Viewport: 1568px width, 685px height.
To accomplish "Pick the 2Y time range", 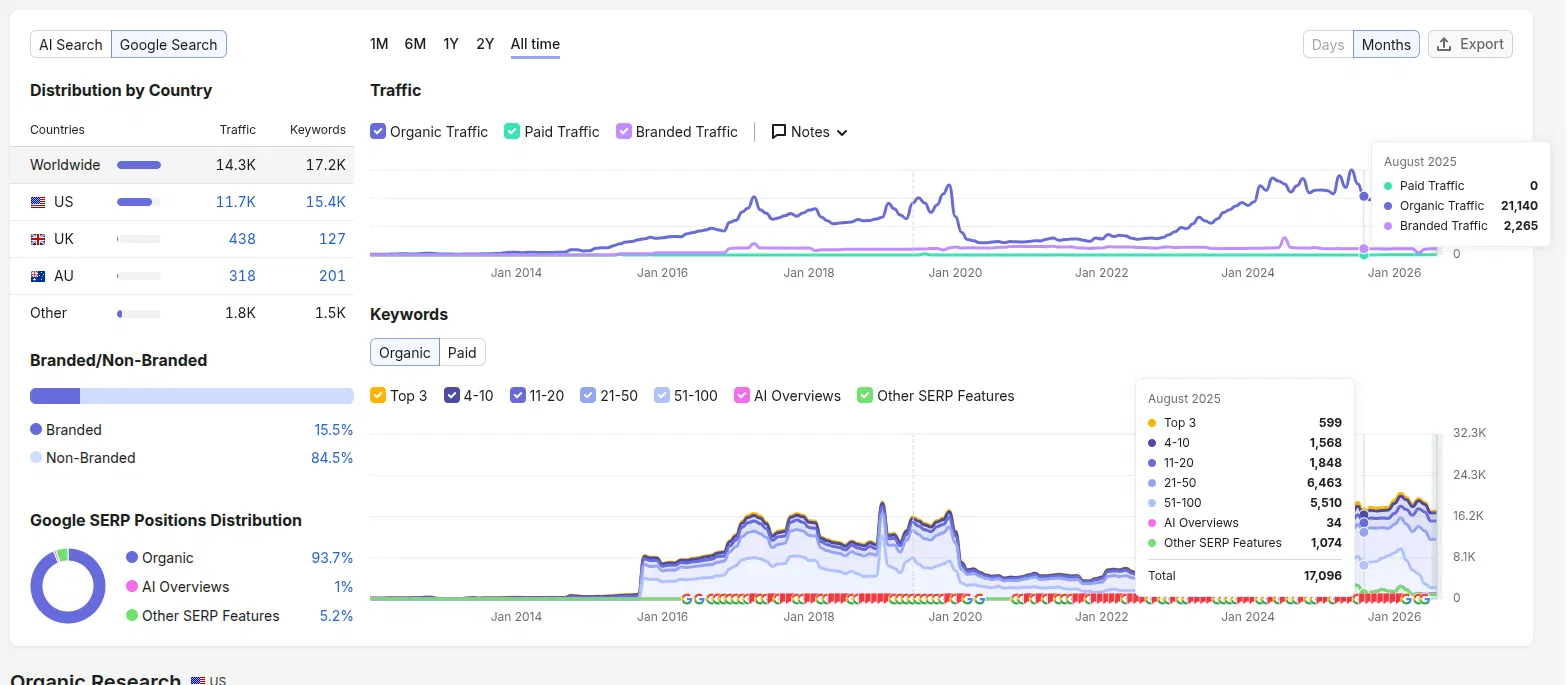I will tap(485, 44).
